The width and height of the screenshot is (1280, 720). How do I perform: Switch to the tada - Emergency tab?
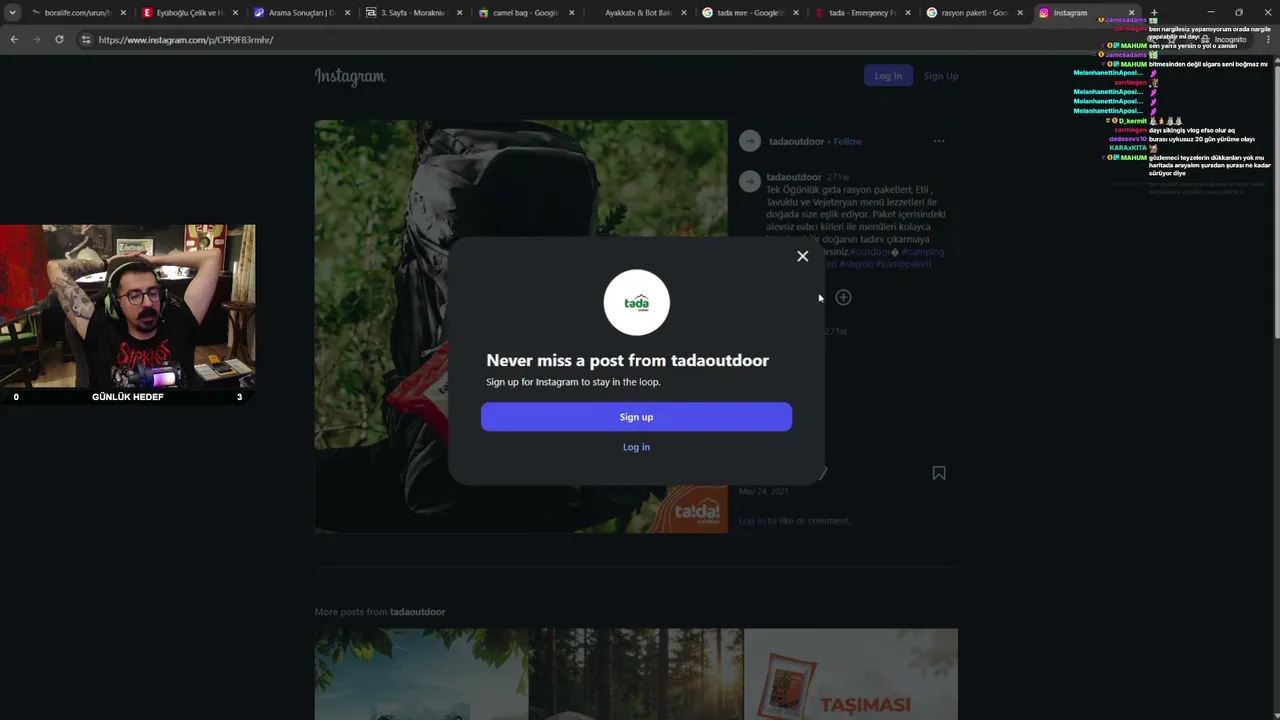(x=861, y=13)
